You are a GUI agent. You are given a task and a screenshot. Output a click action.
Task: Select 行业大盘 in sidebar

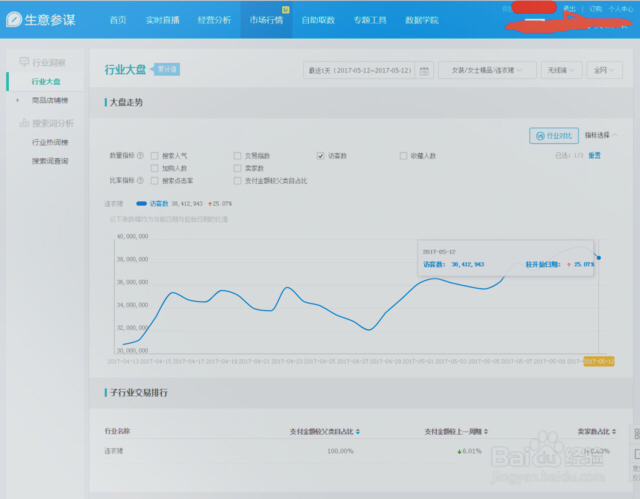(46, 82)
